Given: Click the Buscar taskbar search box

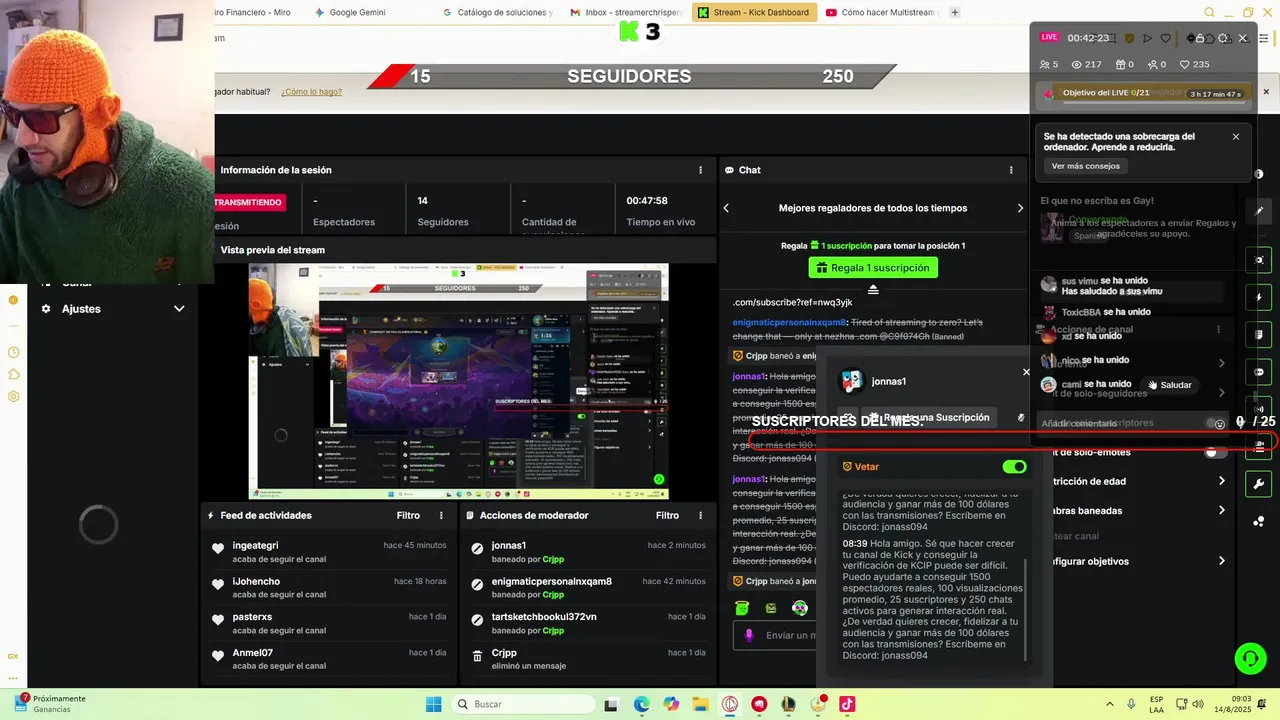Looking at the screenshot, I should pyautogui.click(x=523, y=704).
